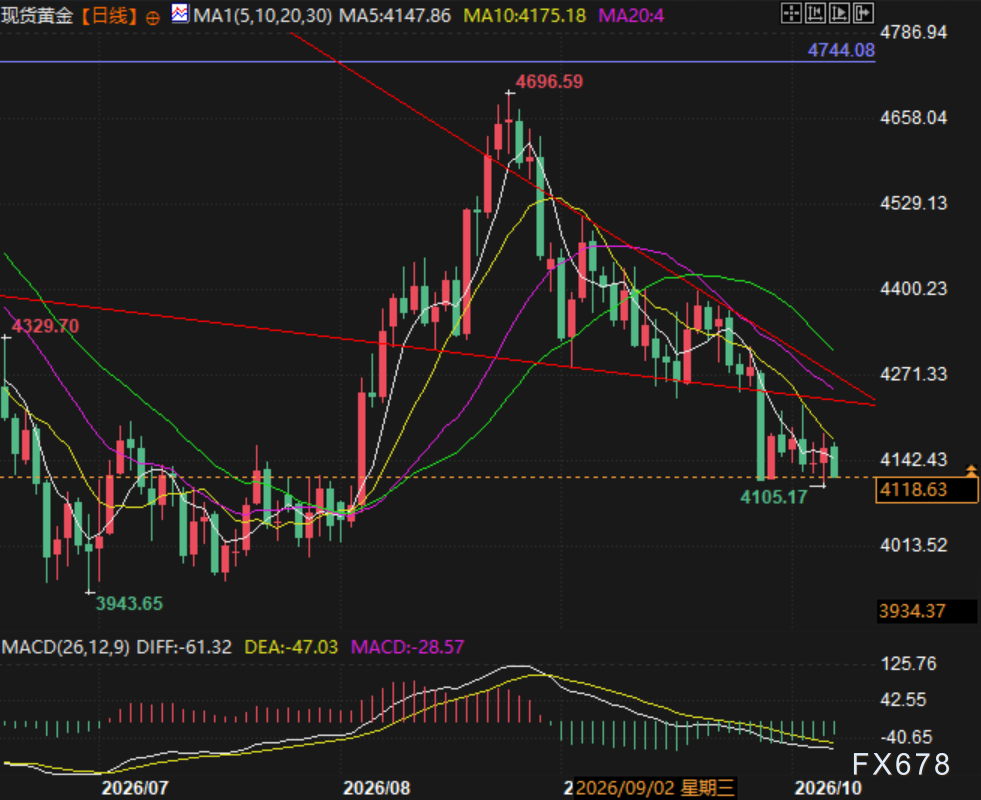Select the 【日线】 period label
The image size is (981, 800).
pos(109,15)
